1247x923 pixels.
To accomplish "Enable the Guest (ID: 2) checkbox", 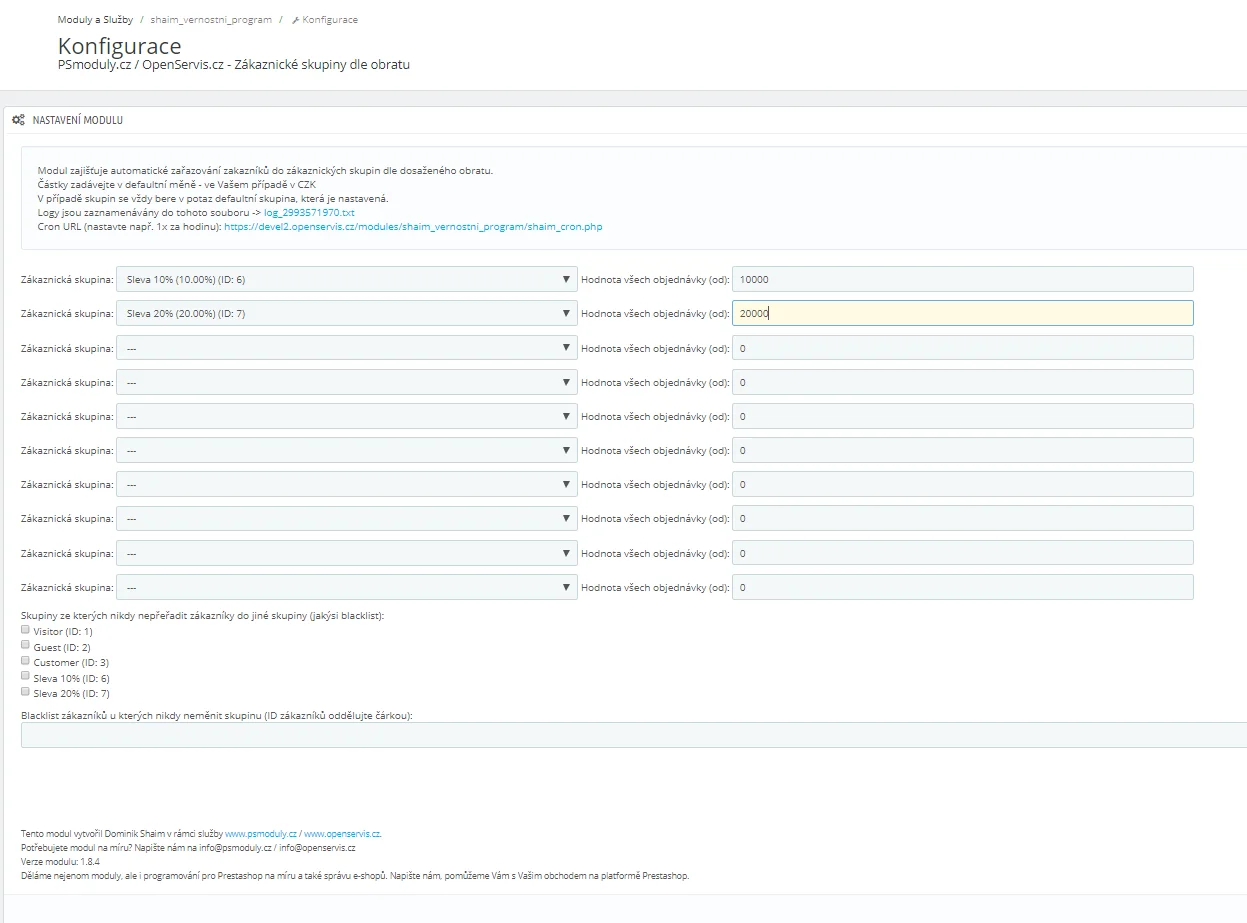I will 26,645.
